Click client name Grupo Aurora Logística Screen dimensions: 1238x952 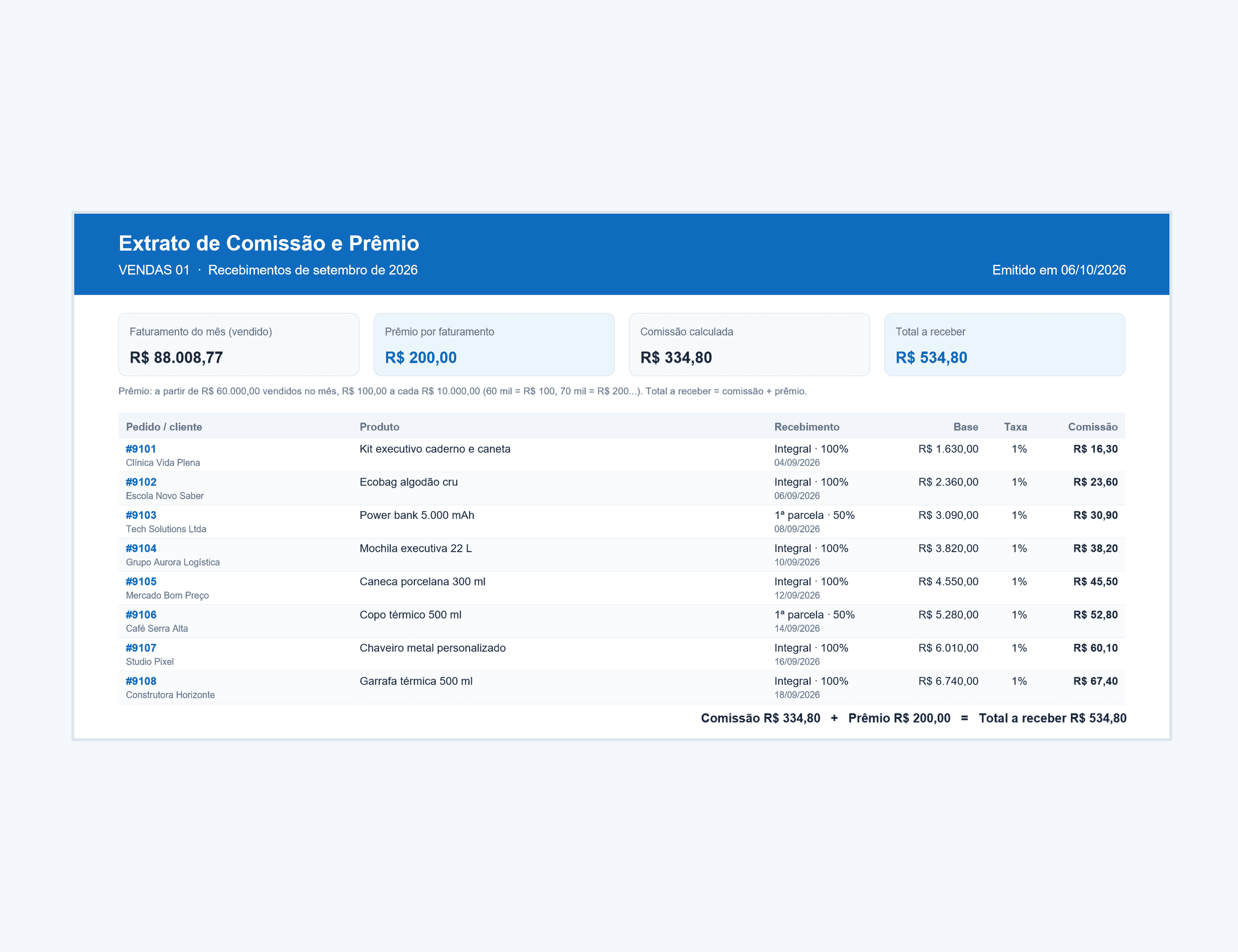[172, 562]
